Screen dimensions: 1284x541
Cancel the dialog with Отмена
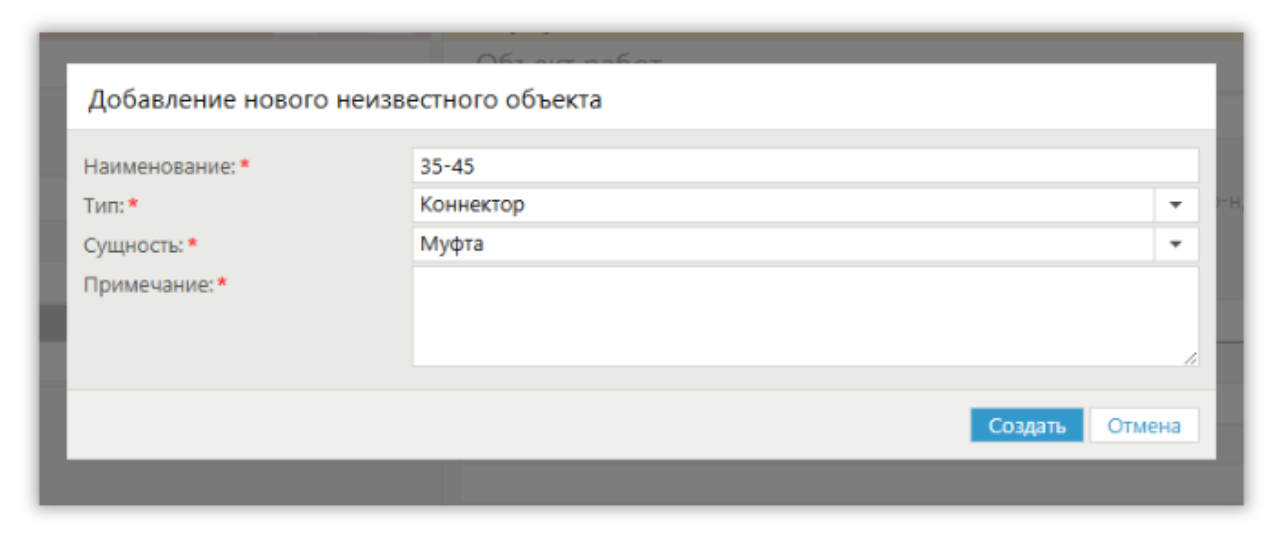[1143, 426]
